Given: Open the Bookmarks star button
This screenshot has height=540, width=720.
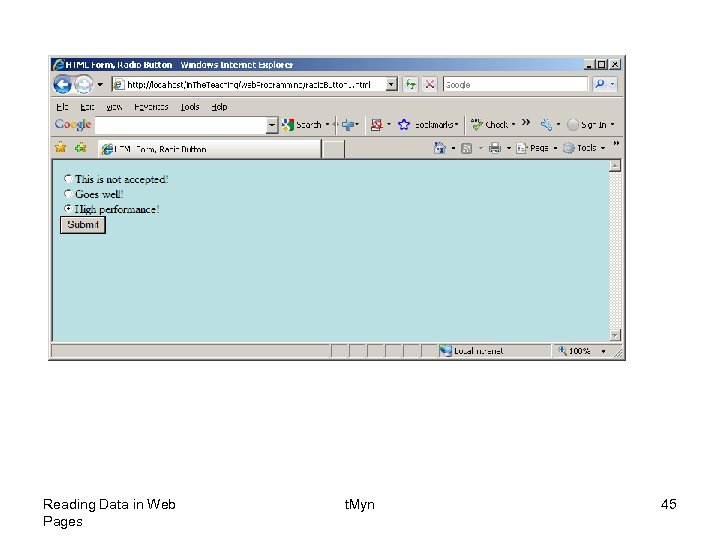Looking at the screenshot, I should coord(428,124).
